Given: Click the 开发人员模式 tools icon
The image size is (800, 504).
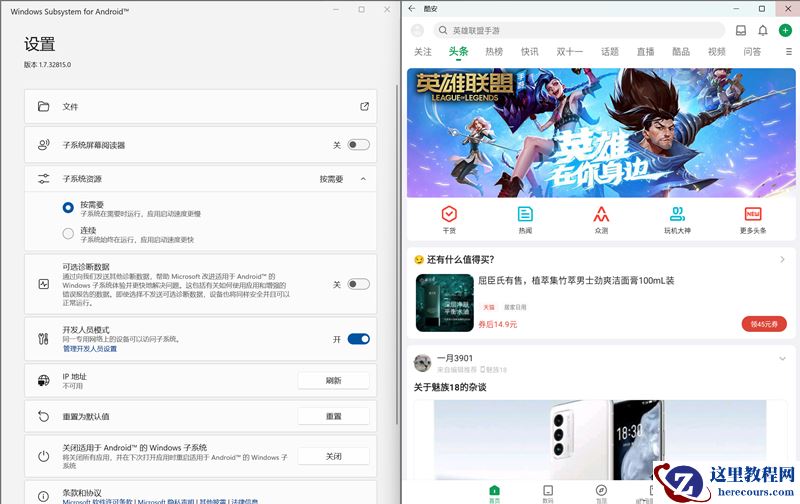Looking at the screenshot, I should [x=43, y=339].
